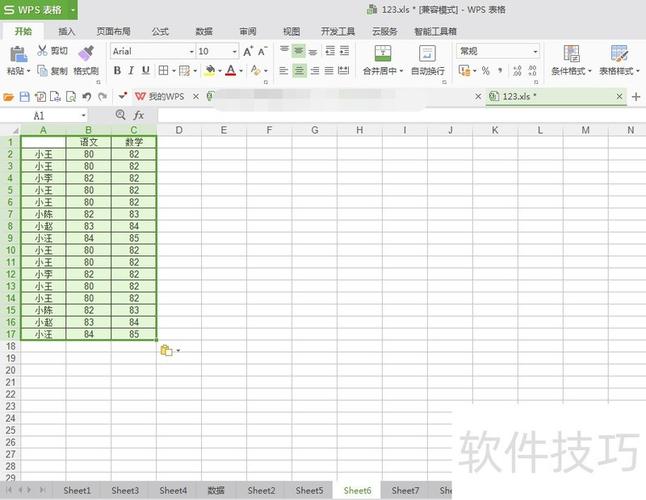Image resolution: width=646 pixels, height=500 pixels.
Task: Increase decimal places icon
Action: [517, 71]
